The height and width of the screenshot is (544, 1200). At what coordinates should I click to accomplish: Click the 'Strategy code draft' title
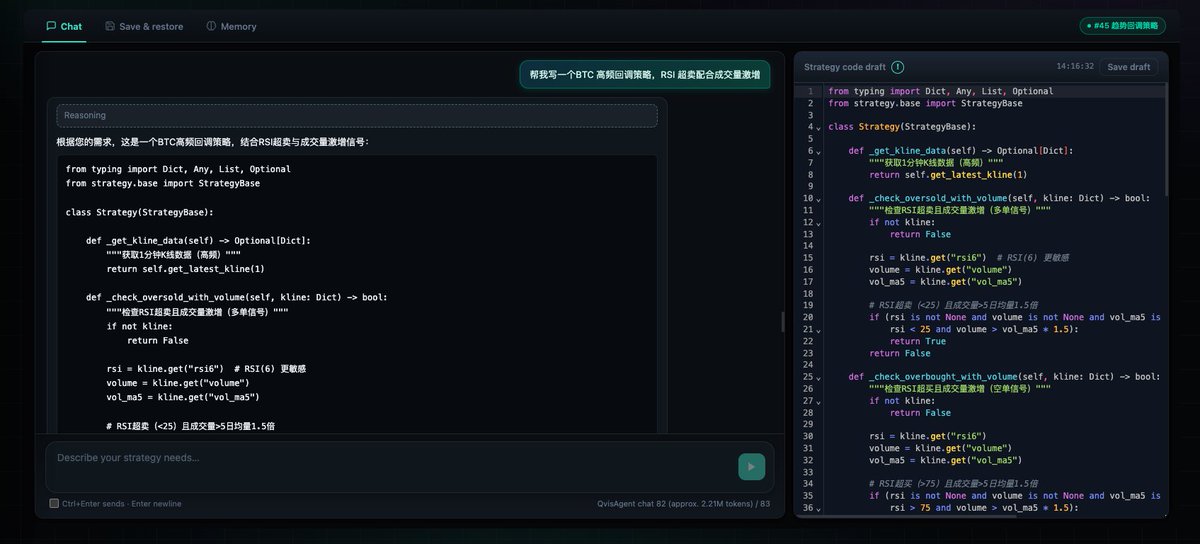845,67
